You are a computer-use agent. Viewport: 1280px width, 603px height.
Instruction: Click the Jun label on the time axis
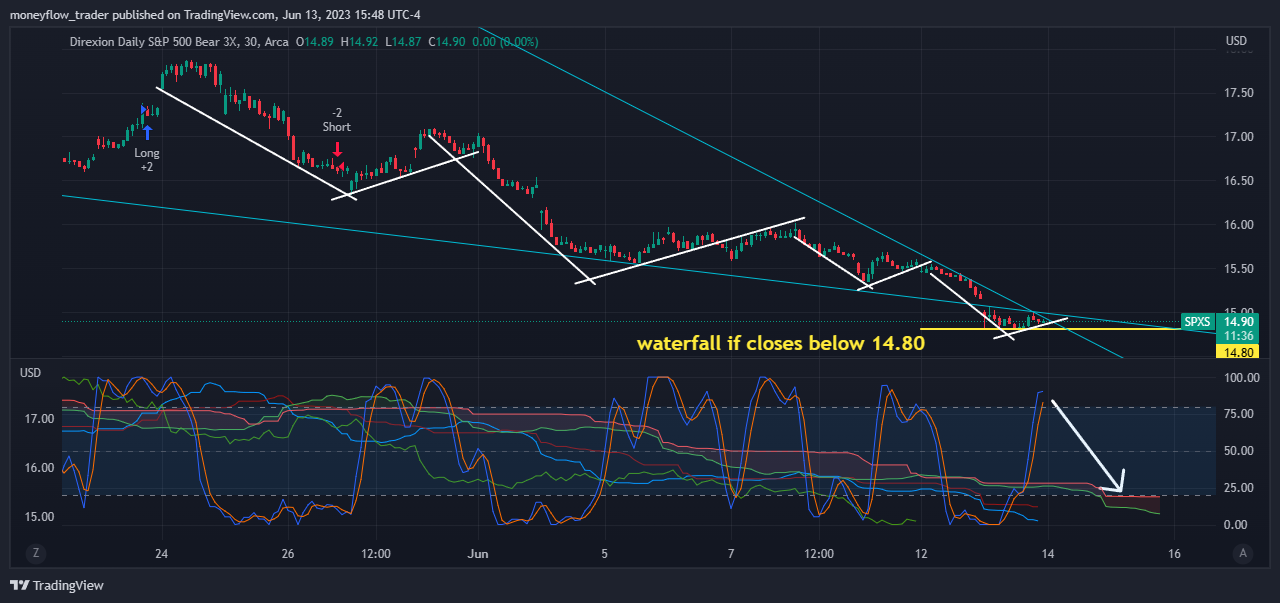[478, 553]
